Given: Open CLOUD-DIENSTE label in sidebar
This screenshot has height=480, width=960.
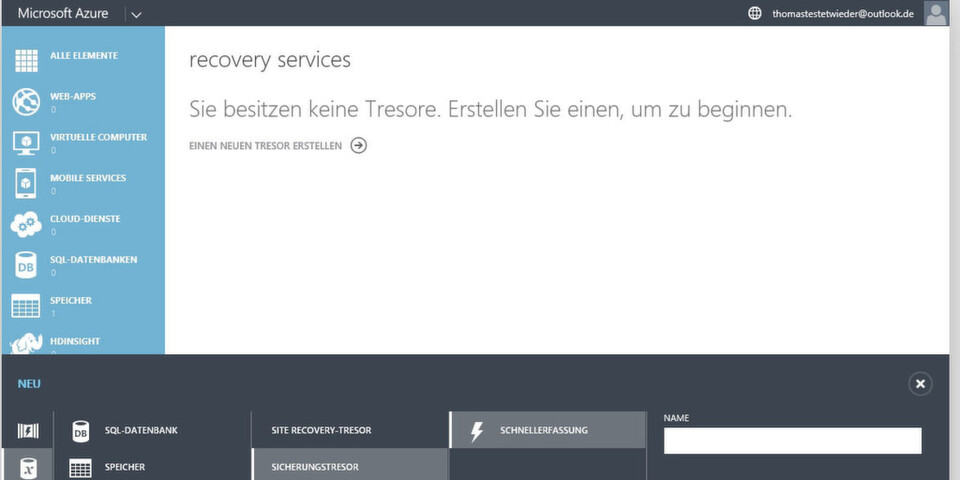Looking at the screenshot, I should coord(85,219).
